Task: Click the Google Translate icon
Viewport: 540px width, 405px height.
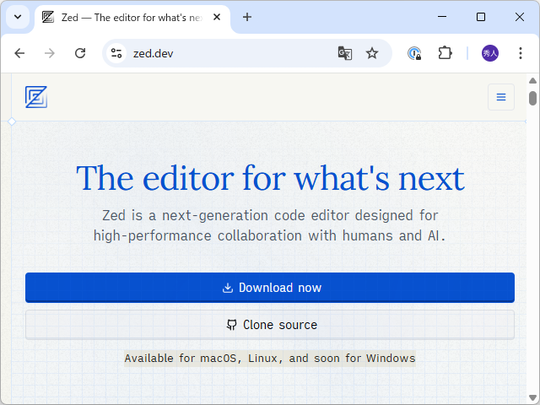Action: click(345, 53)
